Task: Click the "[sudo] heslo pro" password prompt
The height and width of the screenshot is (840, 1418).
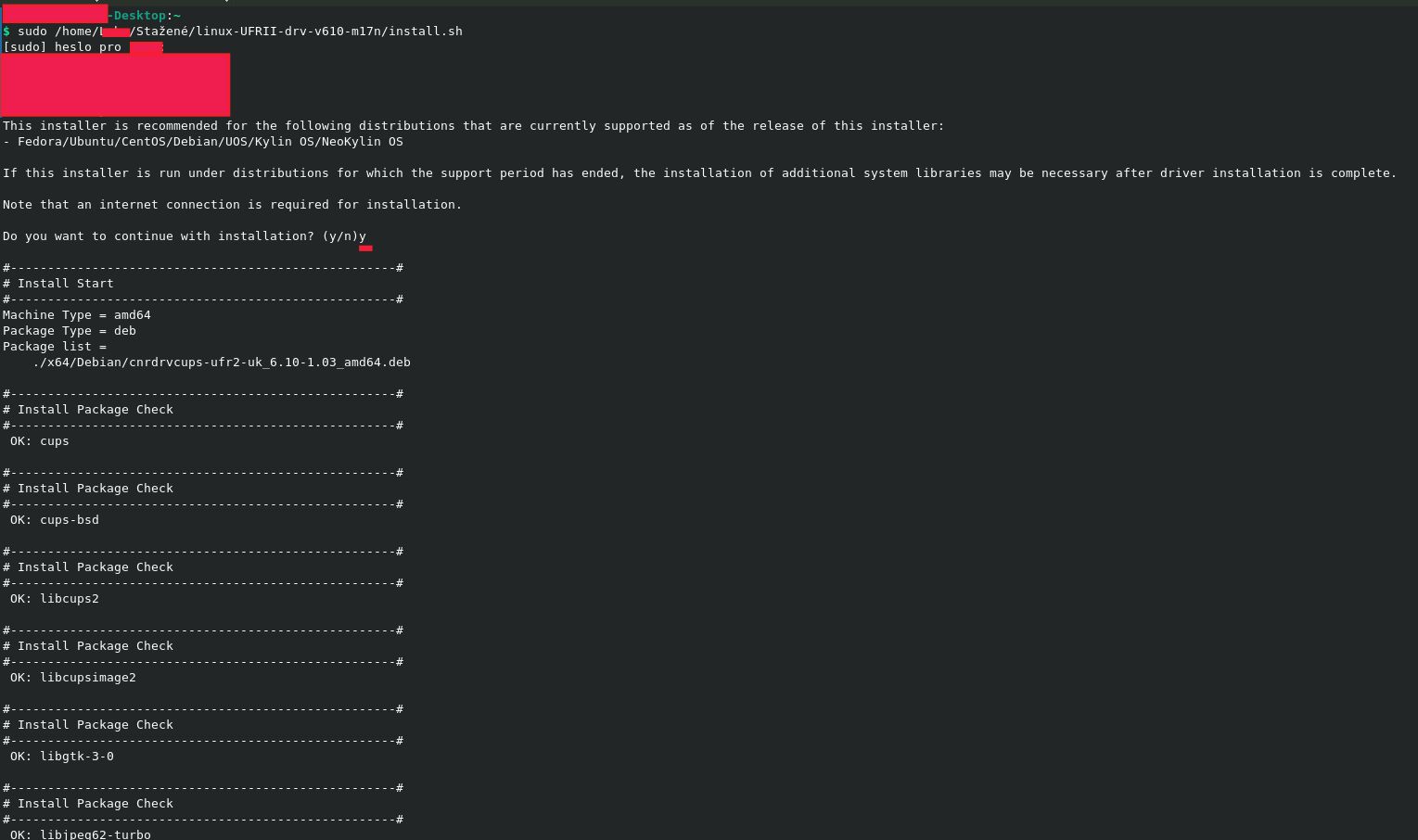Action: pos(62,47)
